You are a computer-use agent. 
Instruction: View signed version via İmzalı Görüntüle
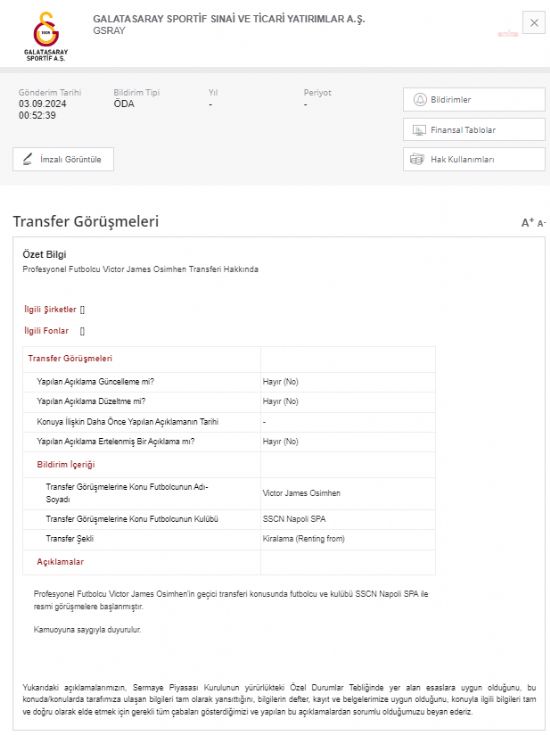coord(63,159)
